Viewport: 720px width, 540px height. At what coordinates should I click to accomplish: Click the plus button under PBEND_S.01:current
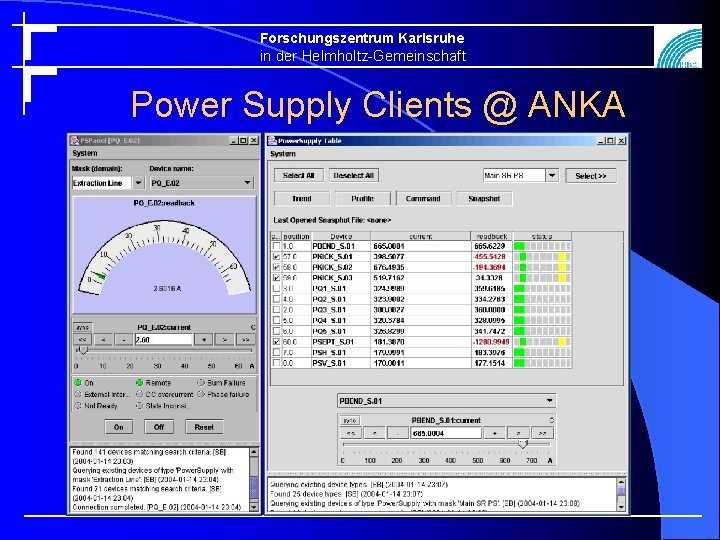[x=495, y=433]
